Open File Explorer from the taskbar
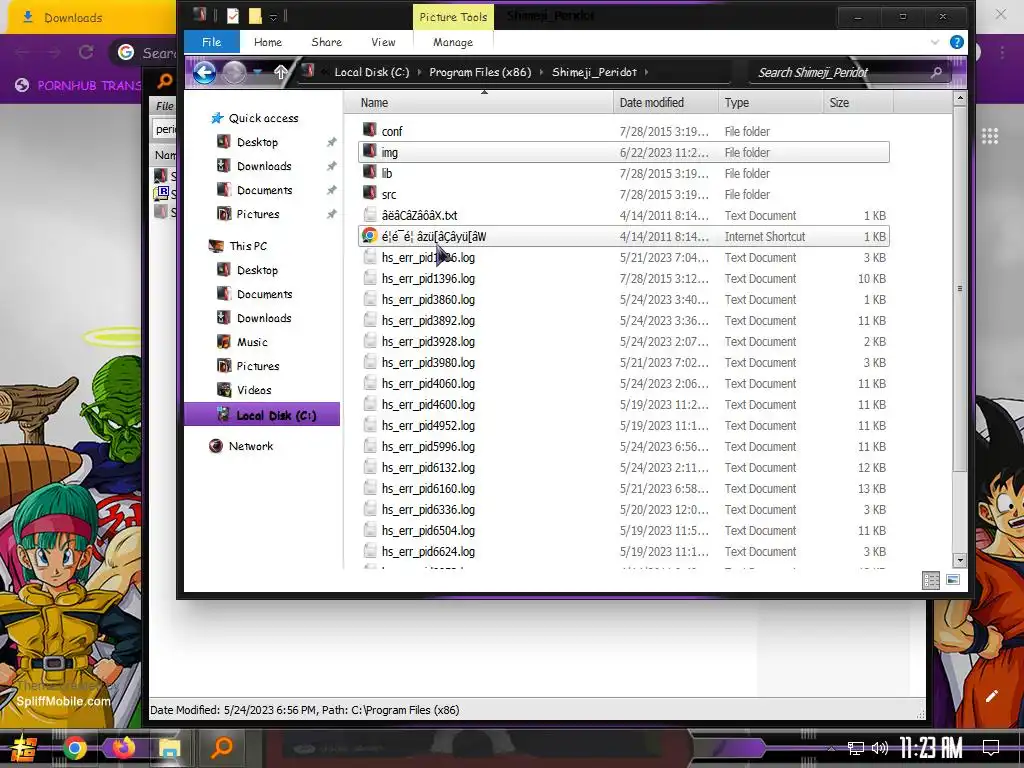 click(170, 748)
